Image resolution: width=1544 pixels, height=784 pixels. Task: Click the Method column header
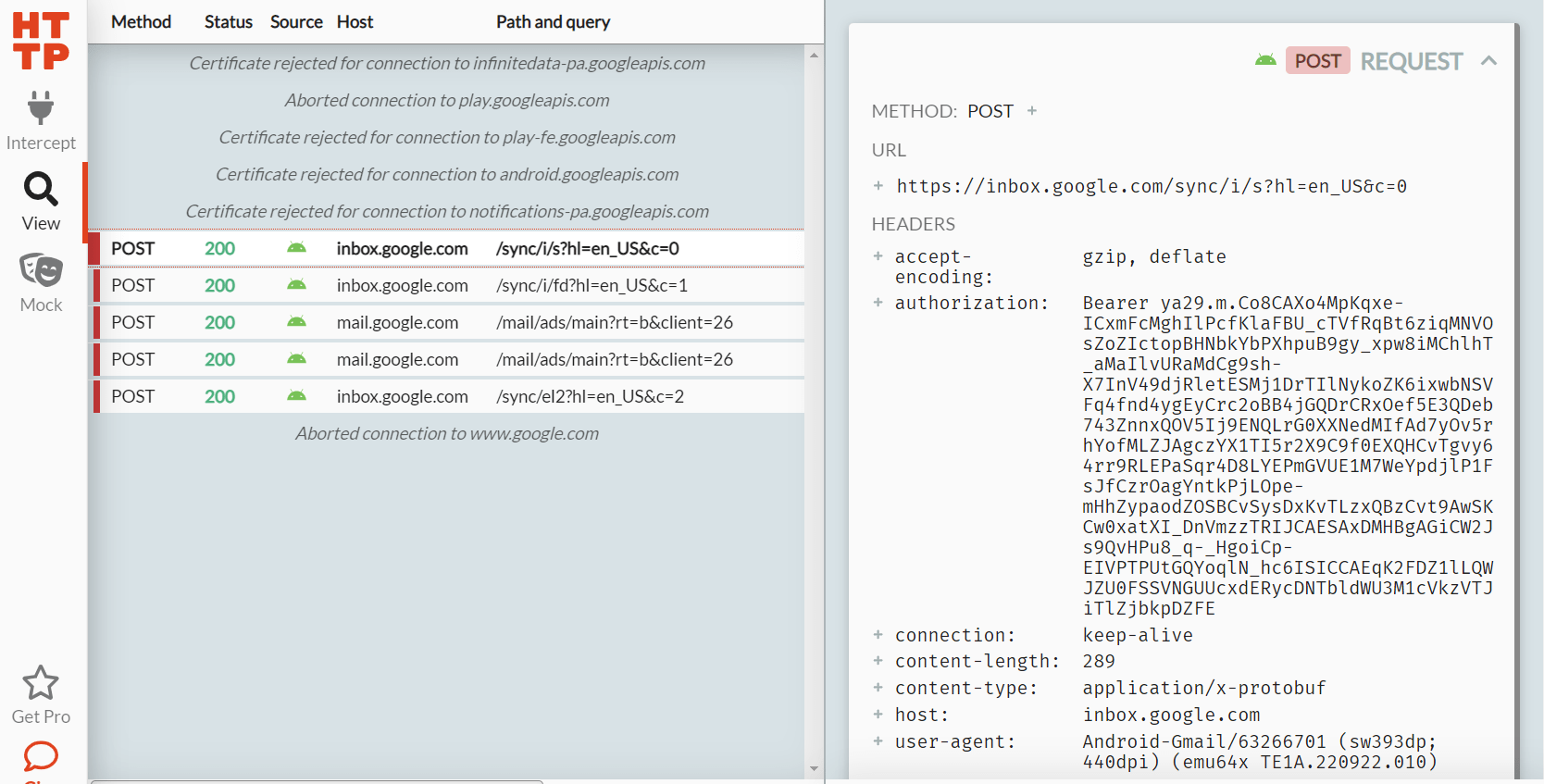click(141, 22)
